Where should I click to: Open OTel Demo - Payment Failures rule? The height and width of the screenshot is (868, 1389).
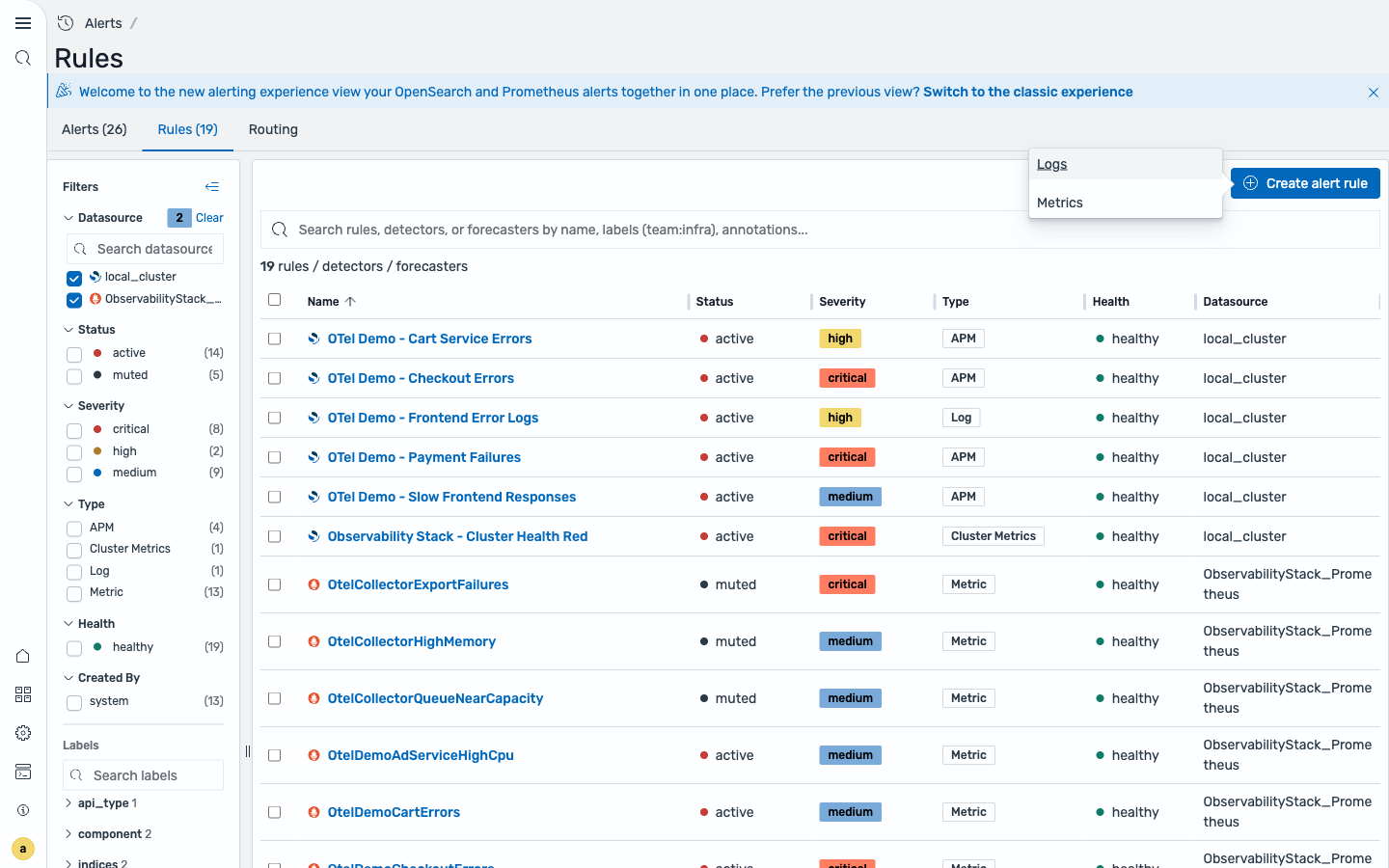tap(424, 457)
